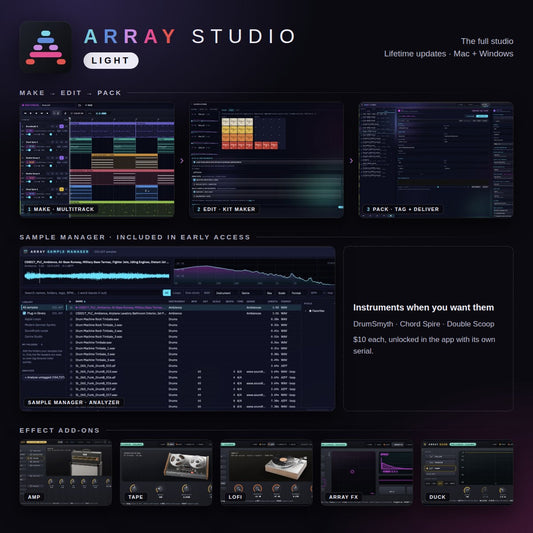This screenshot has height=533, width=533.
Task: Click the LIGHT edition badge
Action: tap(111, 61)
